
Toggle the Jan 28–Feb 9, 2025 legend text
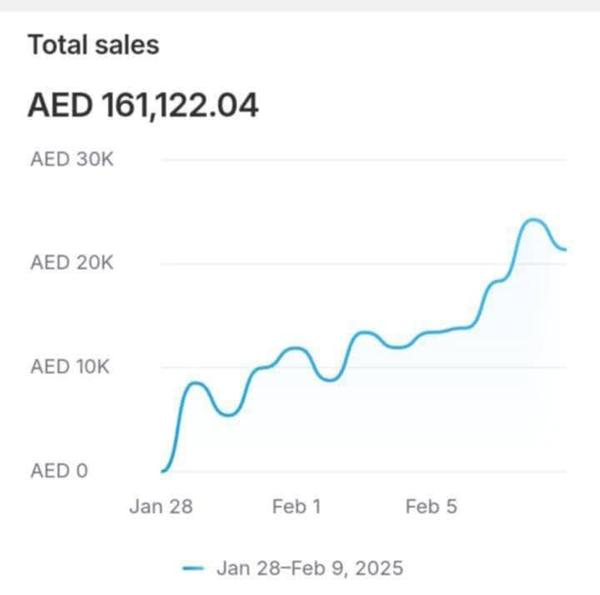tap(310, 568)
